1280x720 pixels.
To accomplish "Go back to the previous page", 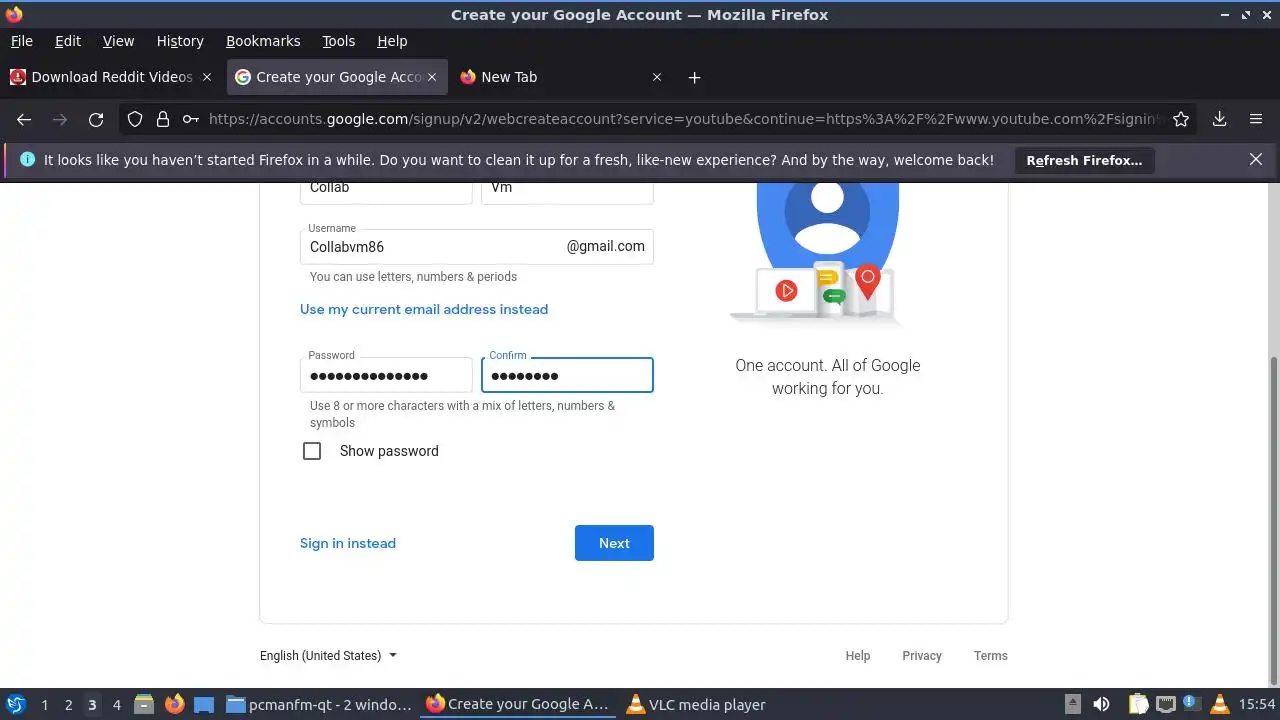I will point(24,119).
